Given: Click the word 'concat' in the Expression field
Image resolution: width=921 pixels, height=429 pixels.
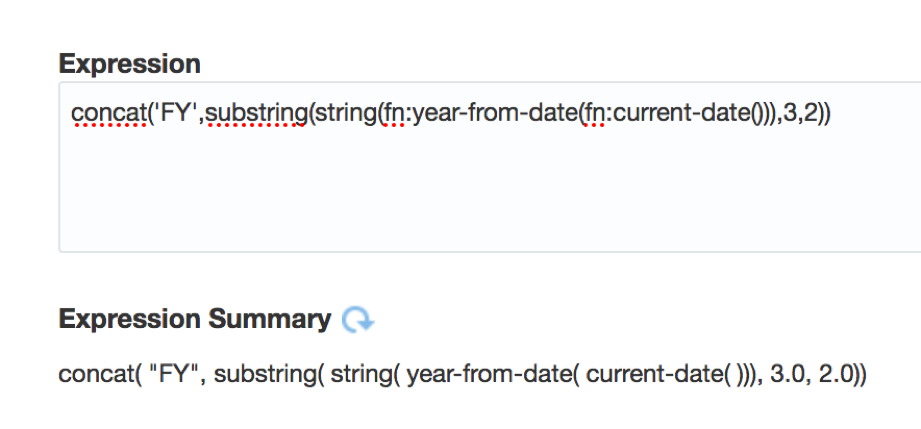Looking at the screenshot, I should point(105,114).
